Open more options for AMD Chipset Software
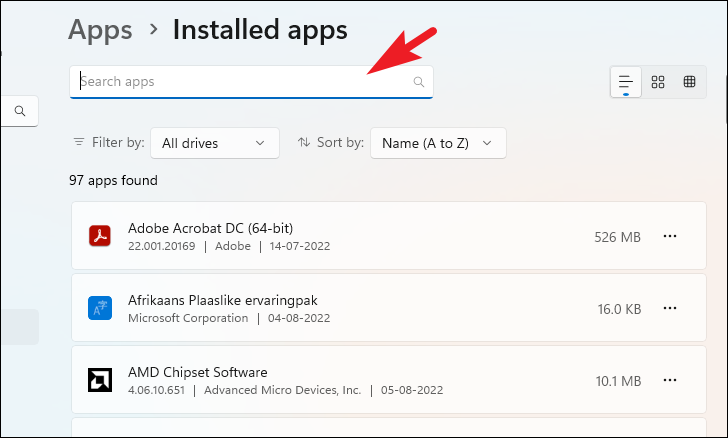The height and width of the screenshot is (438, 728). (670, 380)
